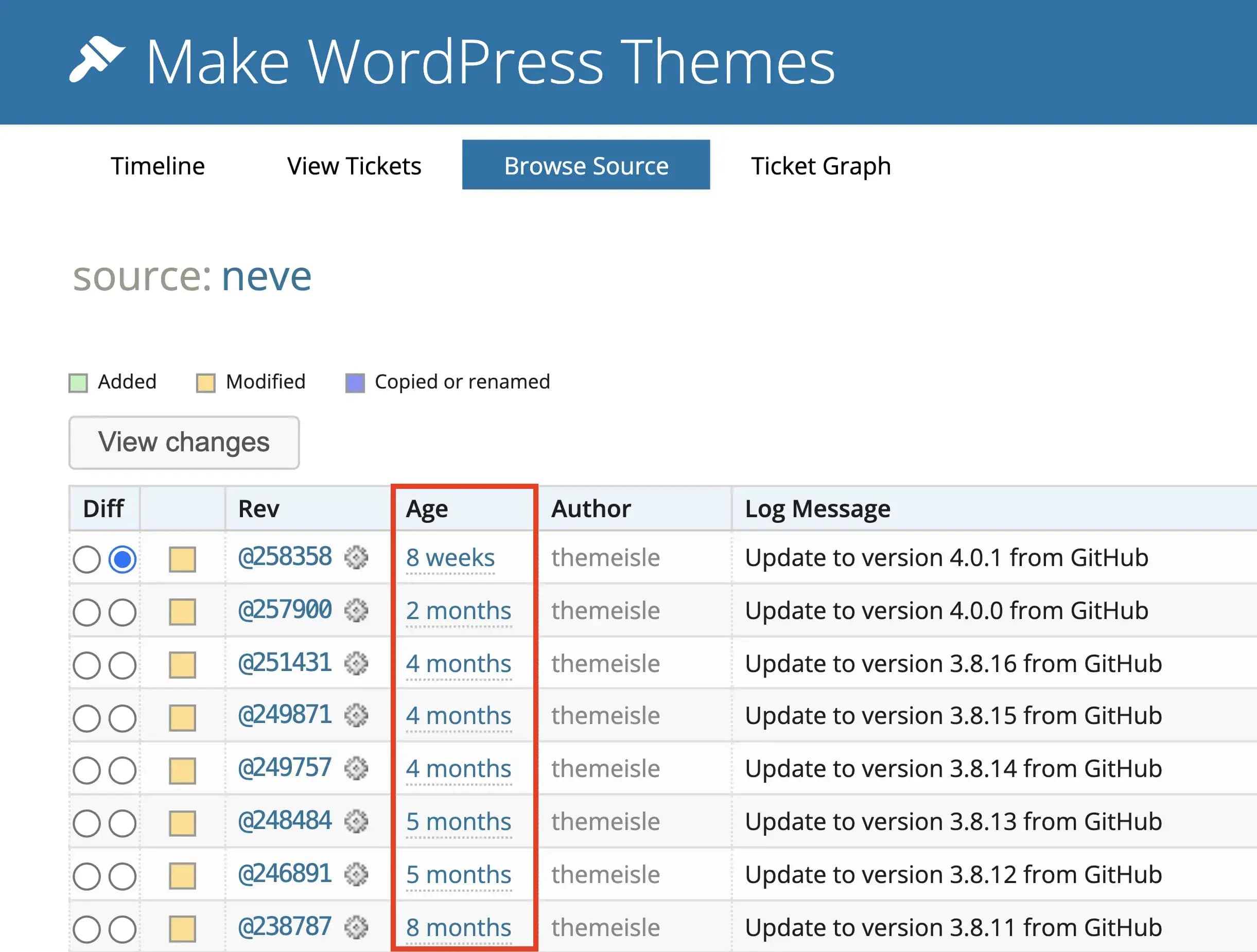Open changeset gear icon for @249871
The image size is (1257, 952).
click(356, 715)
